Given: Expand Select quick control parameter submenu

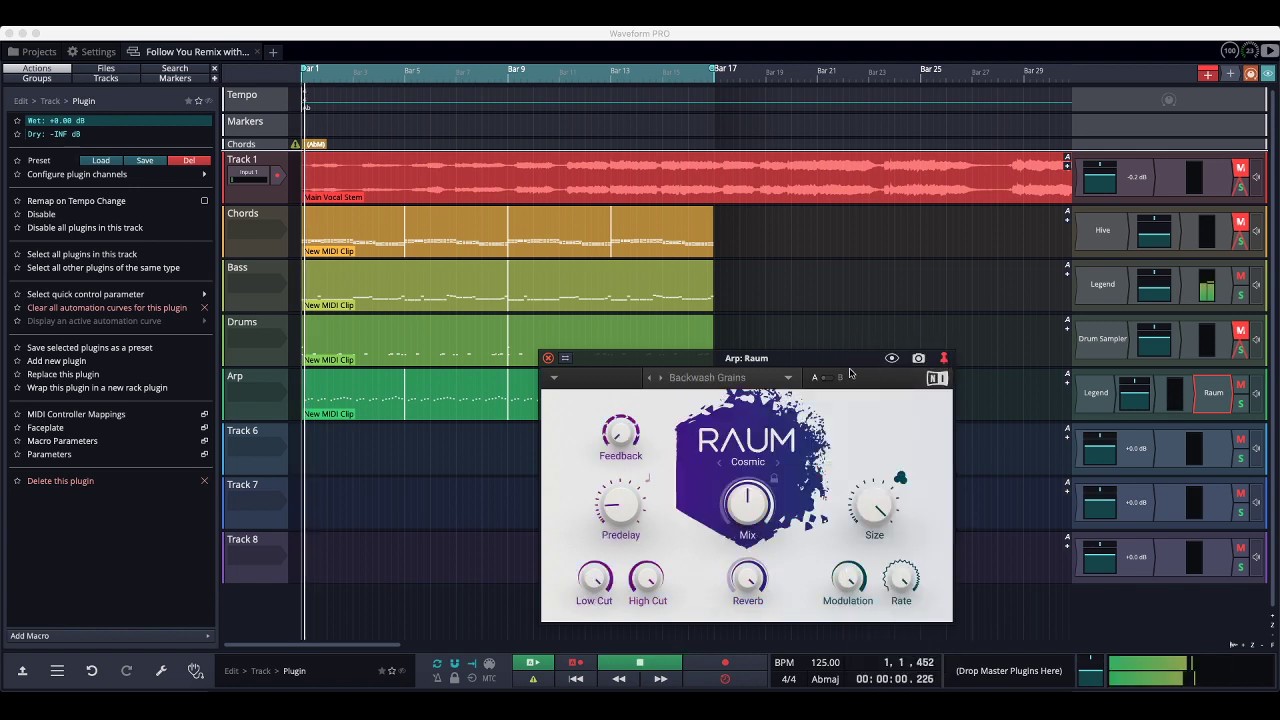Looking at the screenshot, I should [x=204, y=294].
